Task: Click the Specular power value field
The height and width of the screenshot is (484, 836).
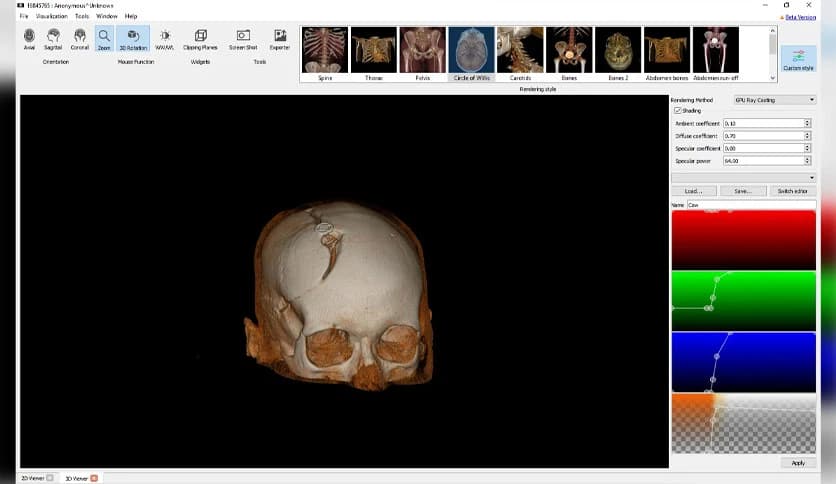Action: click(763, 160)
